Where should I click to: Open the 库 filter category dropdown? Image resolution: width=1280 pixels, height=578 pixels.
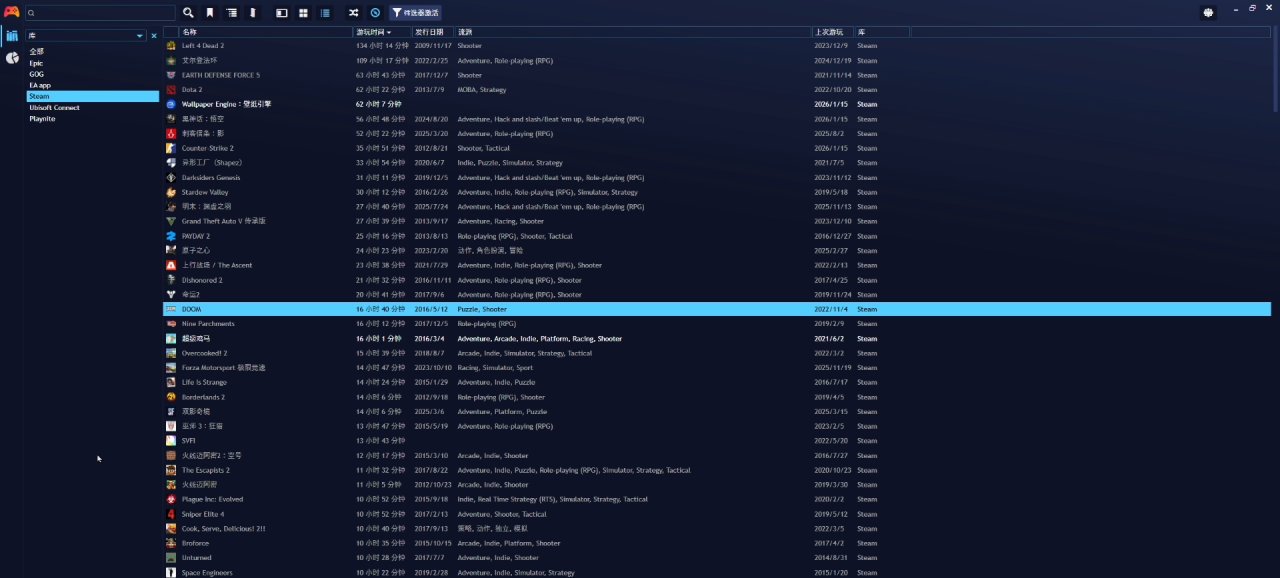[86, 36]
